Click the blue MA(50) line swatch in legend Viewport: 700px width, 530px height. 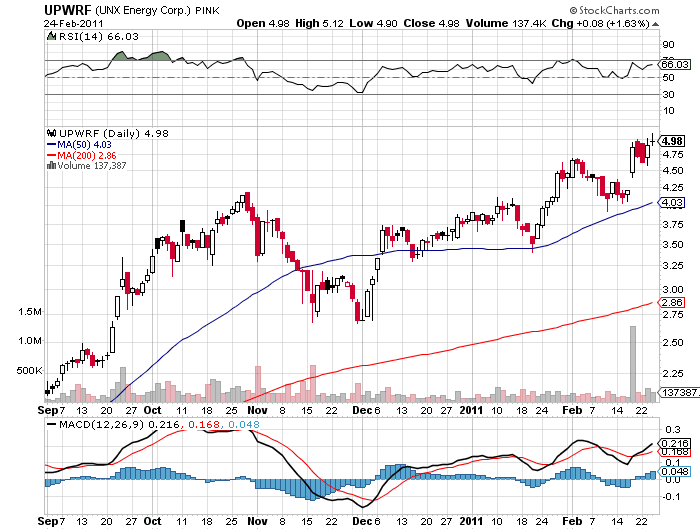[x=51, y=144]
